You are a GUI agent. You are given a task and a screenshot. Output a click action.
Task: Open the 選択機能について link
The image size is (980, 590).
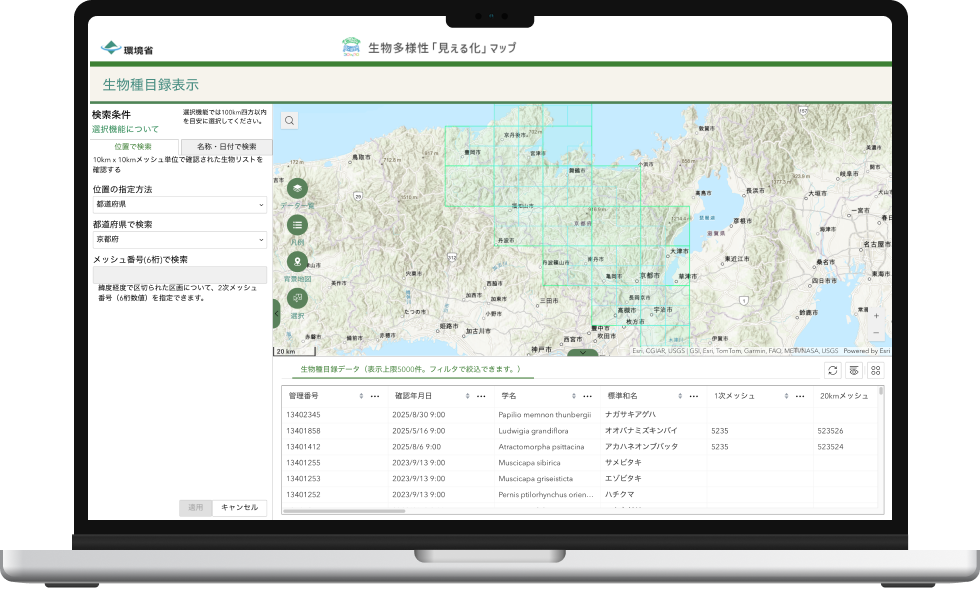tap(125, 129)
